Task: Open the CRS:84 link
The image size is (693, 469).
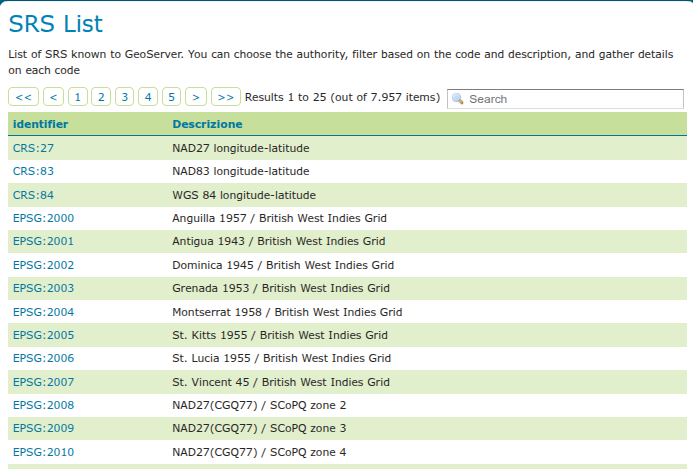Action: [x=33, y=195]
